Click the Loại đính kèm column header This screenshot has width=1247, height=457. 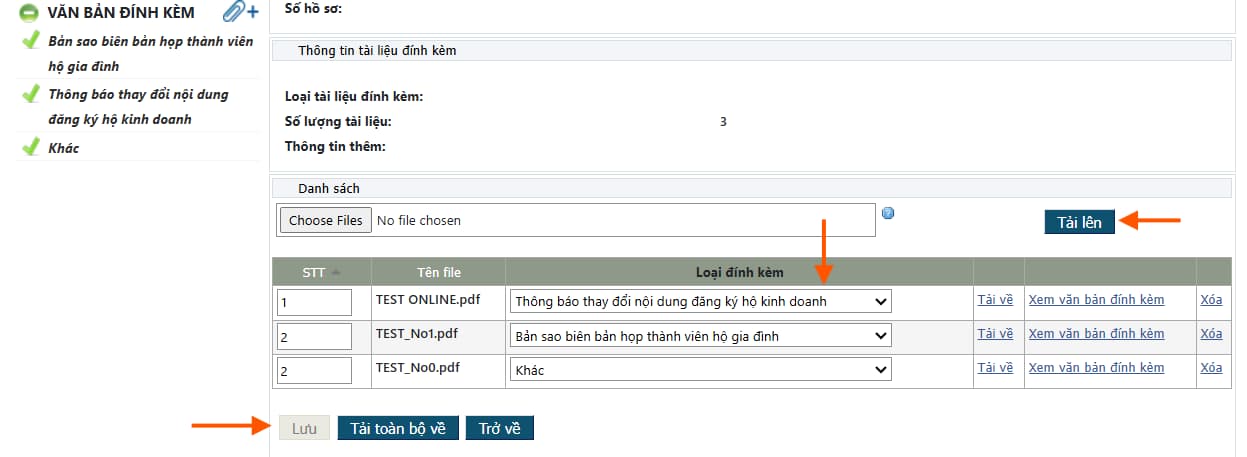pos(740,272)
